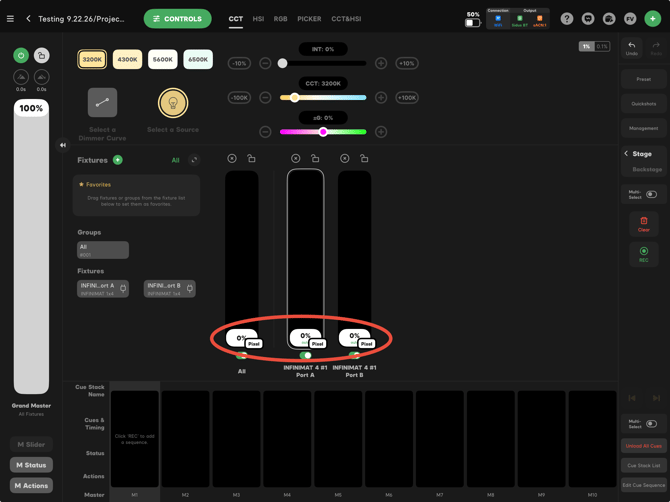
Task: Clear Port A fader with X icon
Action: pyautogui.click(x=295, y=159)
